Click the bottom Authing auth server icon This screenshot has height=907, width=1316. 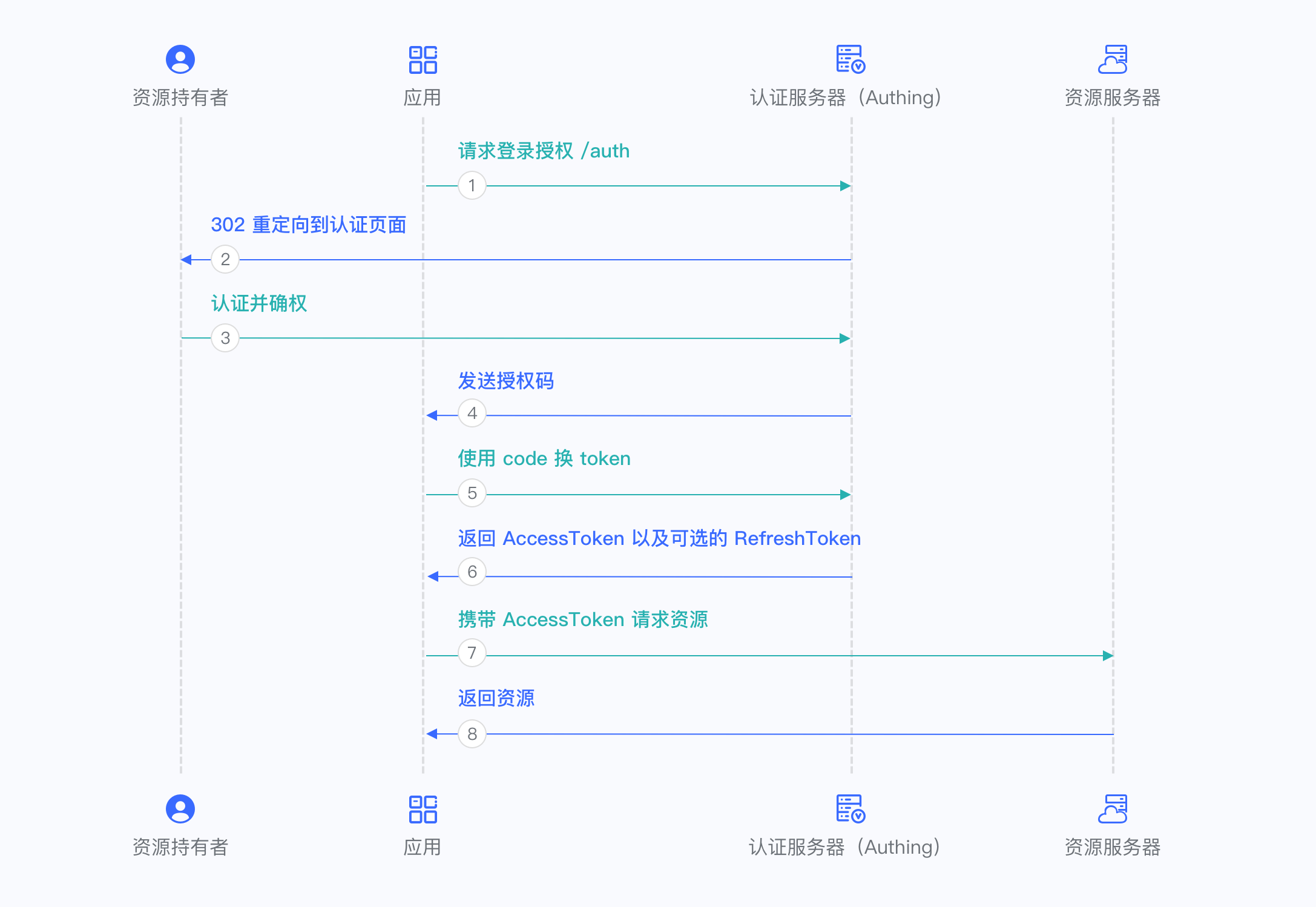coord(850,809)
